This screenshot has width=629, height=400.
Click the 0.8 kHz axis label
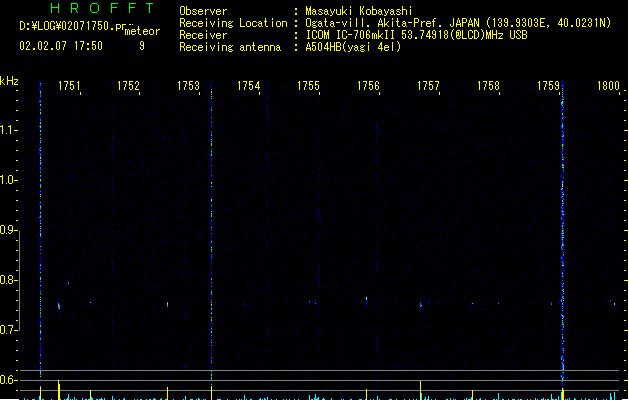8,280
